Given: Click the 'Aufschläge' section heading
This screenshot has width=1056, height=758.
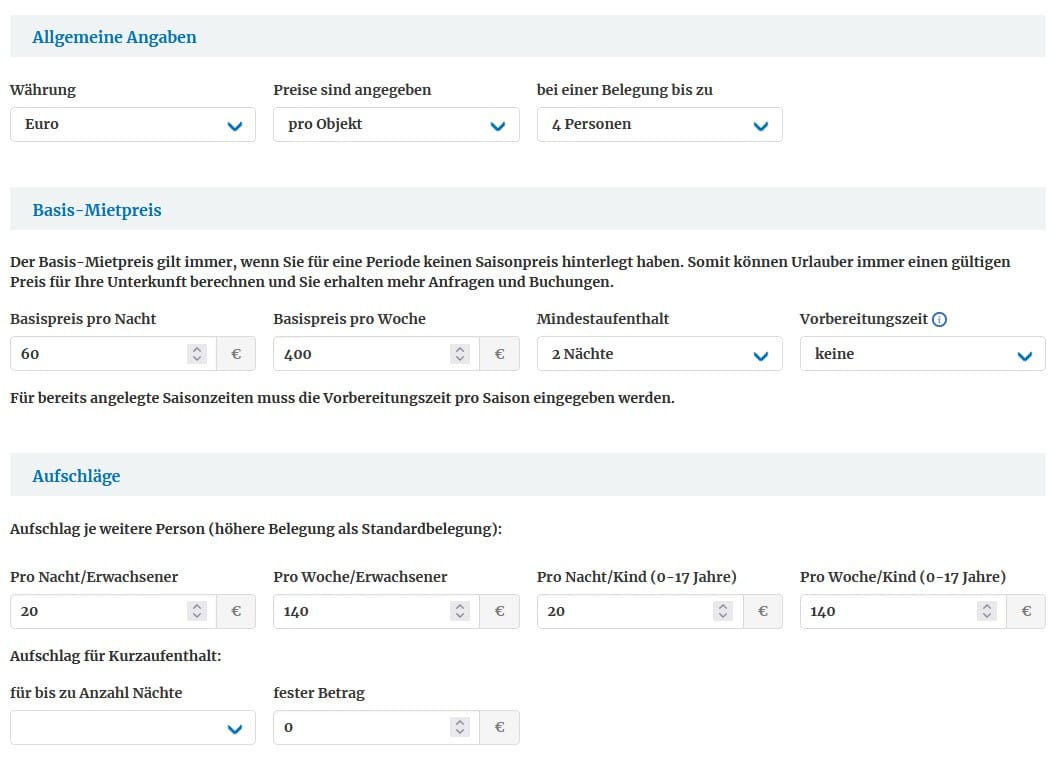Looking at the screenshot, I should click(76, 476).
